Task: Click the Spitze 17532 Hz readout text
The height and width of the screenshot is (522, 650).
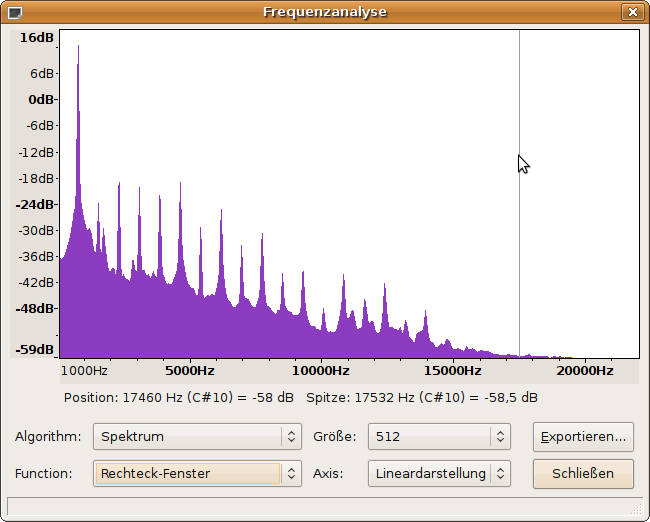Action: [x=422, y=398]
